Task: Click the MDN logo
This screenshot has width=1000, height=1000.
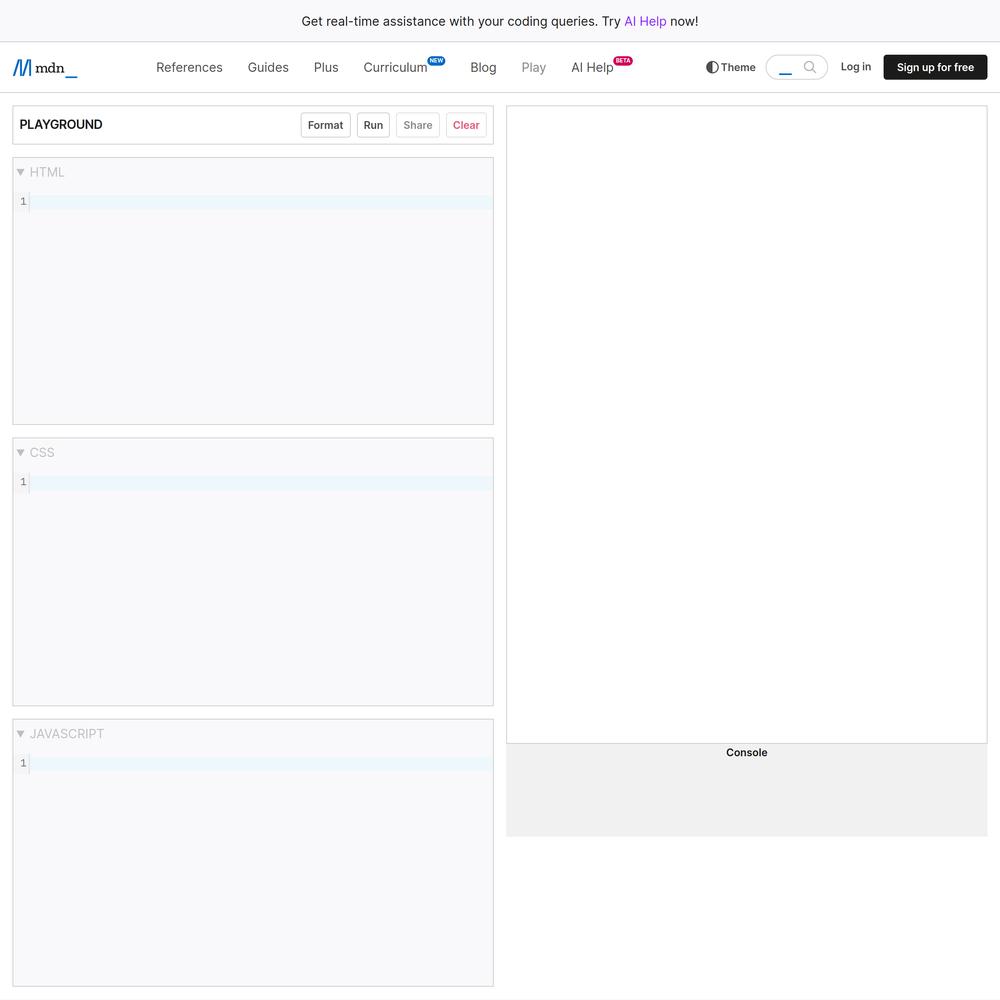Action: 45,68
